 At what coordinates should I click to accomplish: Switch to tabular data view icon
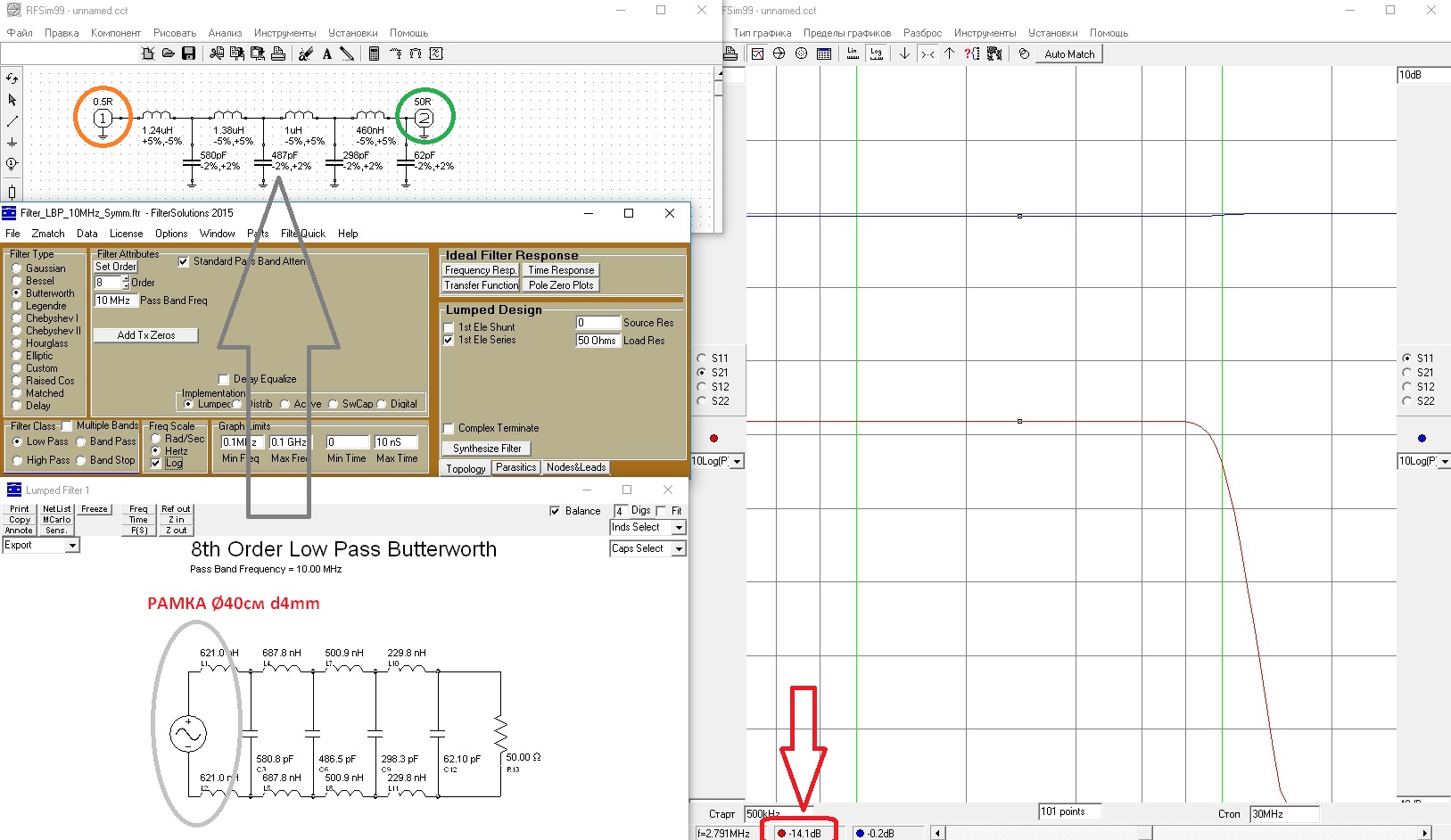click(x=824, y=54)
